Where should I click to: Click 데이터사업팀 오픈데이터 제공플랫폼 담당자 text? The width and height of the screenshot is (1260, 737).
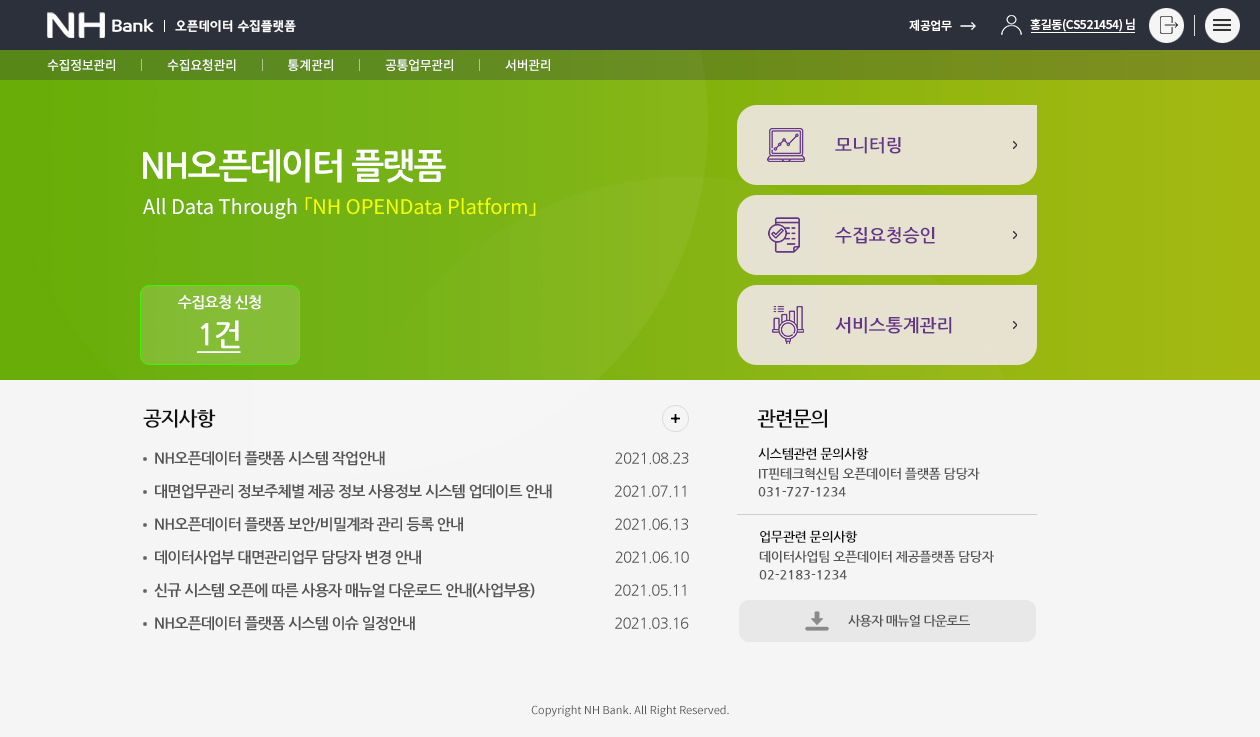click(x=876, y=557)
